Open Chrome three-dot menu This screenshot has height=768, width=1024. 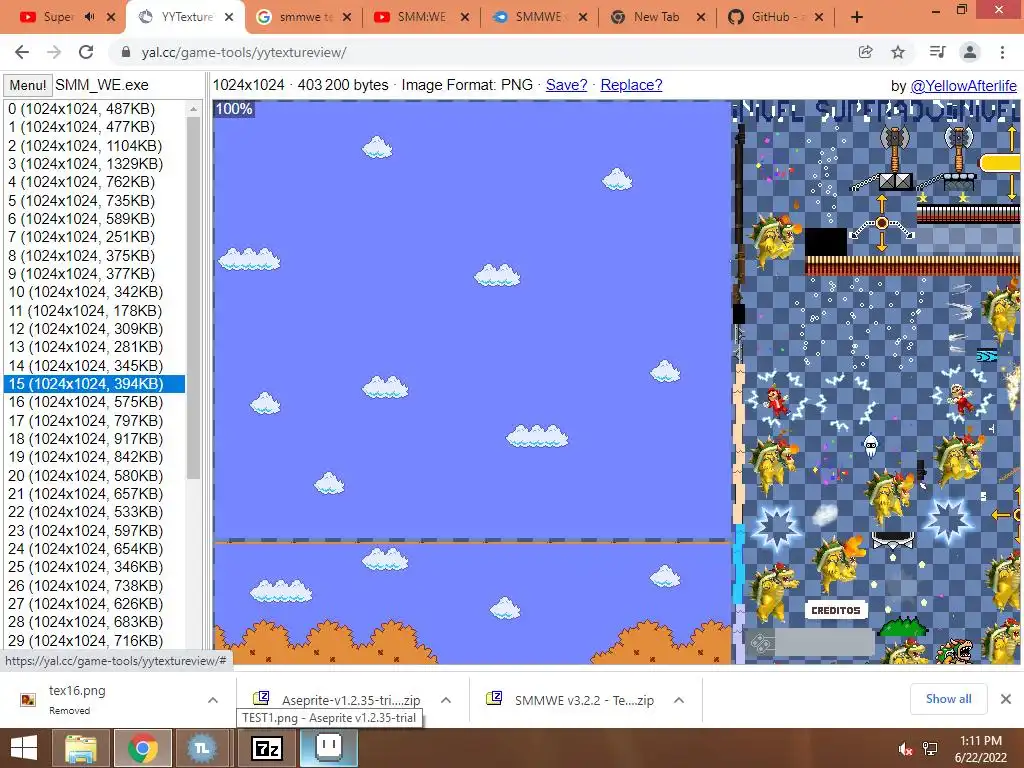1002,52
